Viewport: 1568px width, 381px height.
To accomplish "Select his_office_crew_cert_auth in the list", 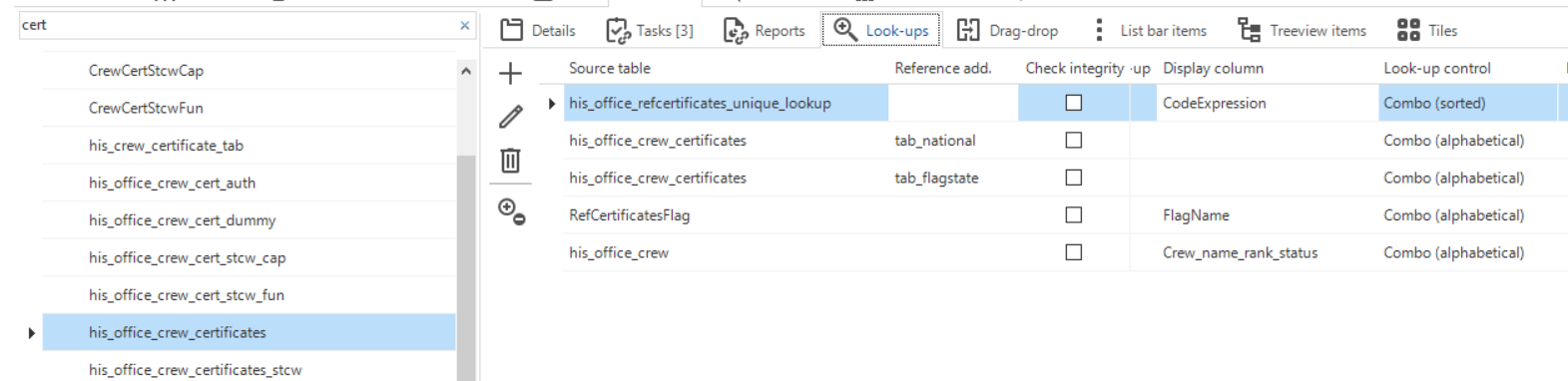I will [x=249, y=183].
